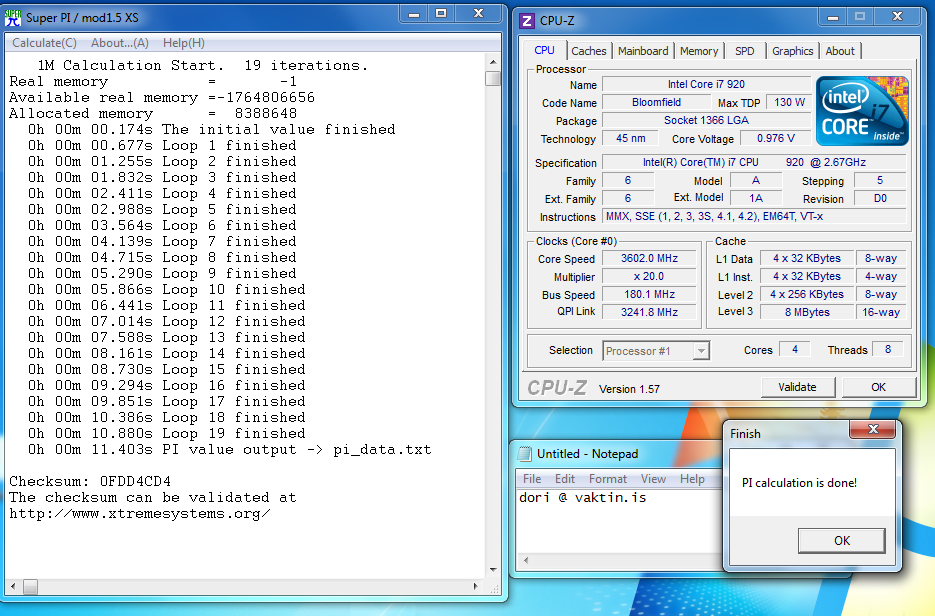Click the Intel Core i7 logo badge
The width and height of the screenshot is (935, 616).
click(862, 111)
